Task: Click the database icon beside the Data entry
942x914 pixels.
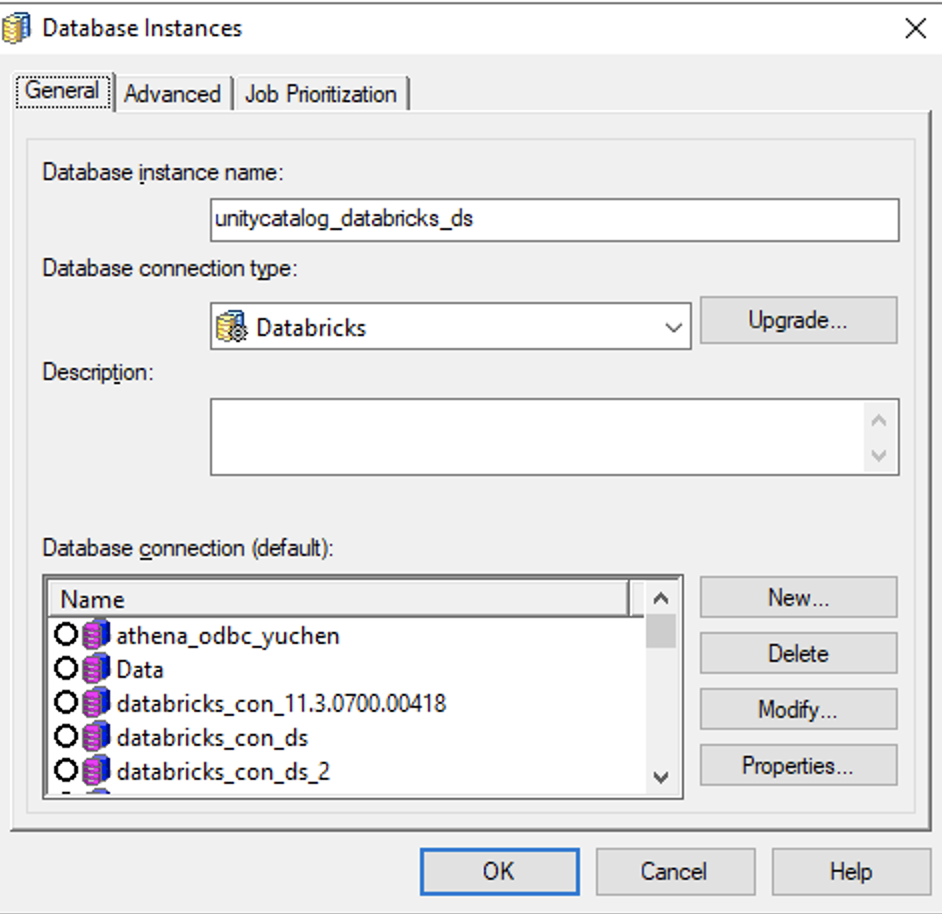Action: click(x=94, y=670)
